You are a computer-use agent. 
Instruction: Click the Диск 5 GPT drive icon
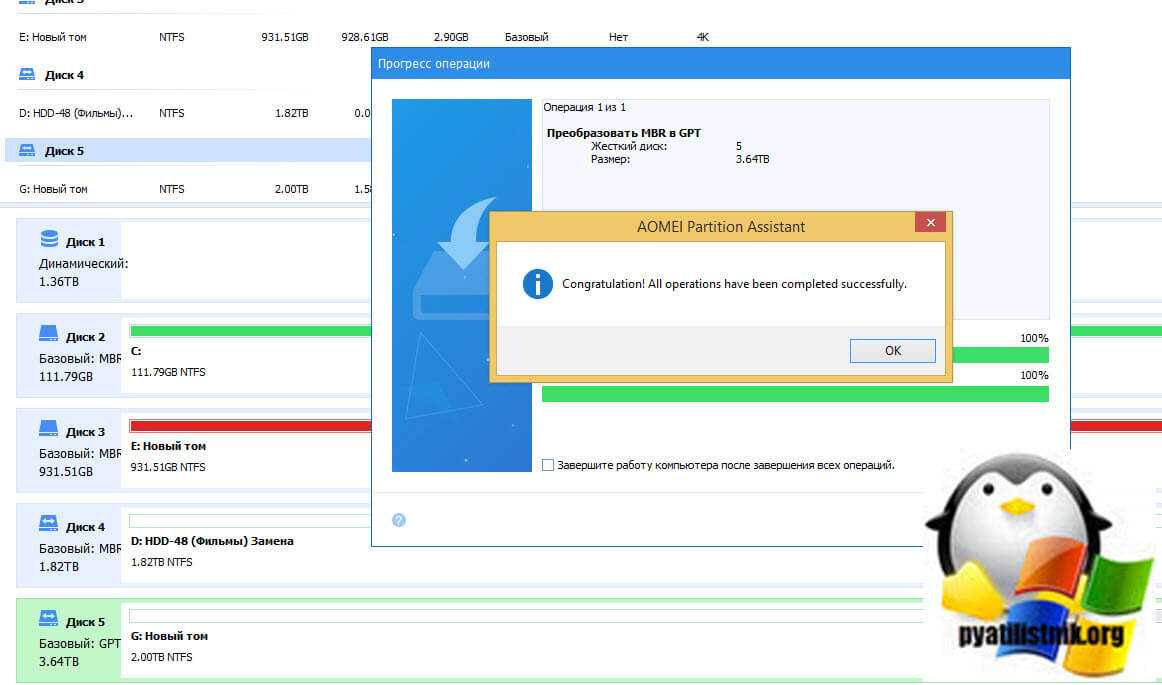pyautogui.click(x=49, y=621)
